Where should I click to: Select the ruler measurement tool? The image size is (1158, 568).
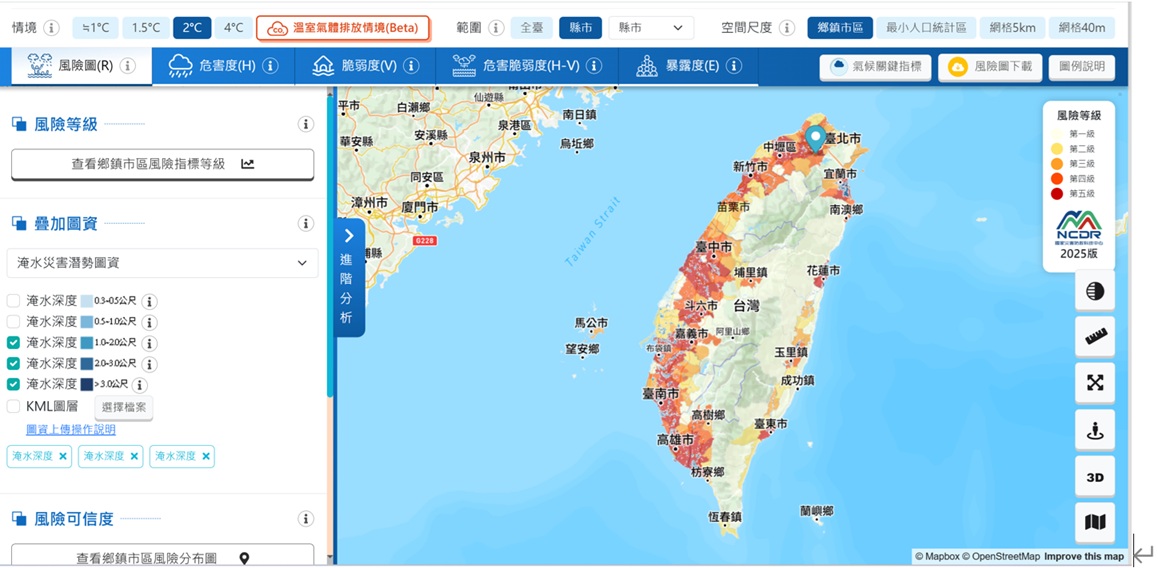(x=1094, y=337)
